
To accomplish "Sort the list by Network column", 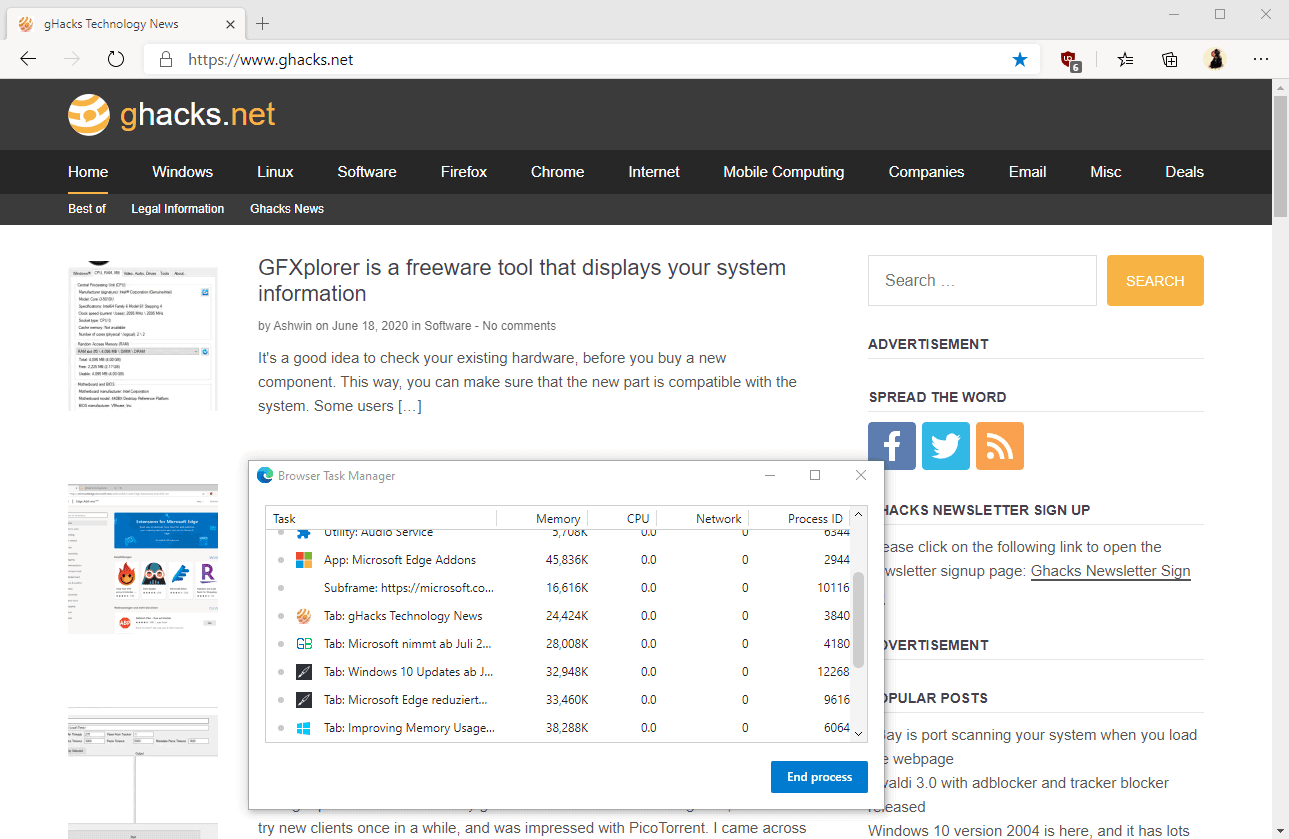I will point(703,518).
